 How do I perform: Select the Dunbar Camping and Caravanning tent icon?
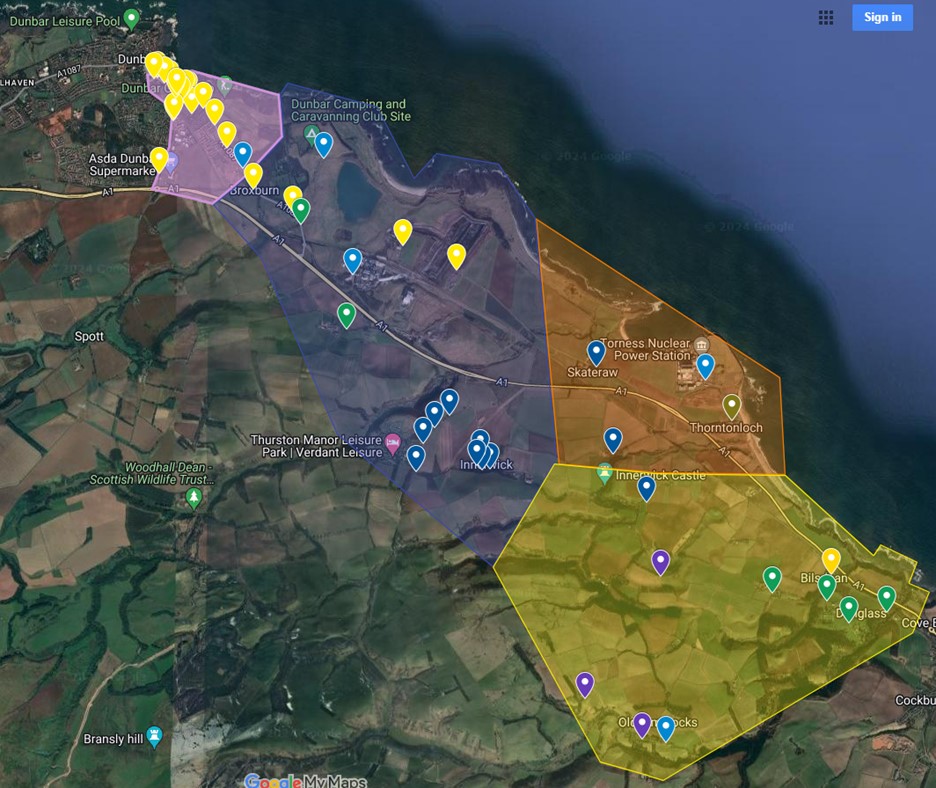pos(312,134)
